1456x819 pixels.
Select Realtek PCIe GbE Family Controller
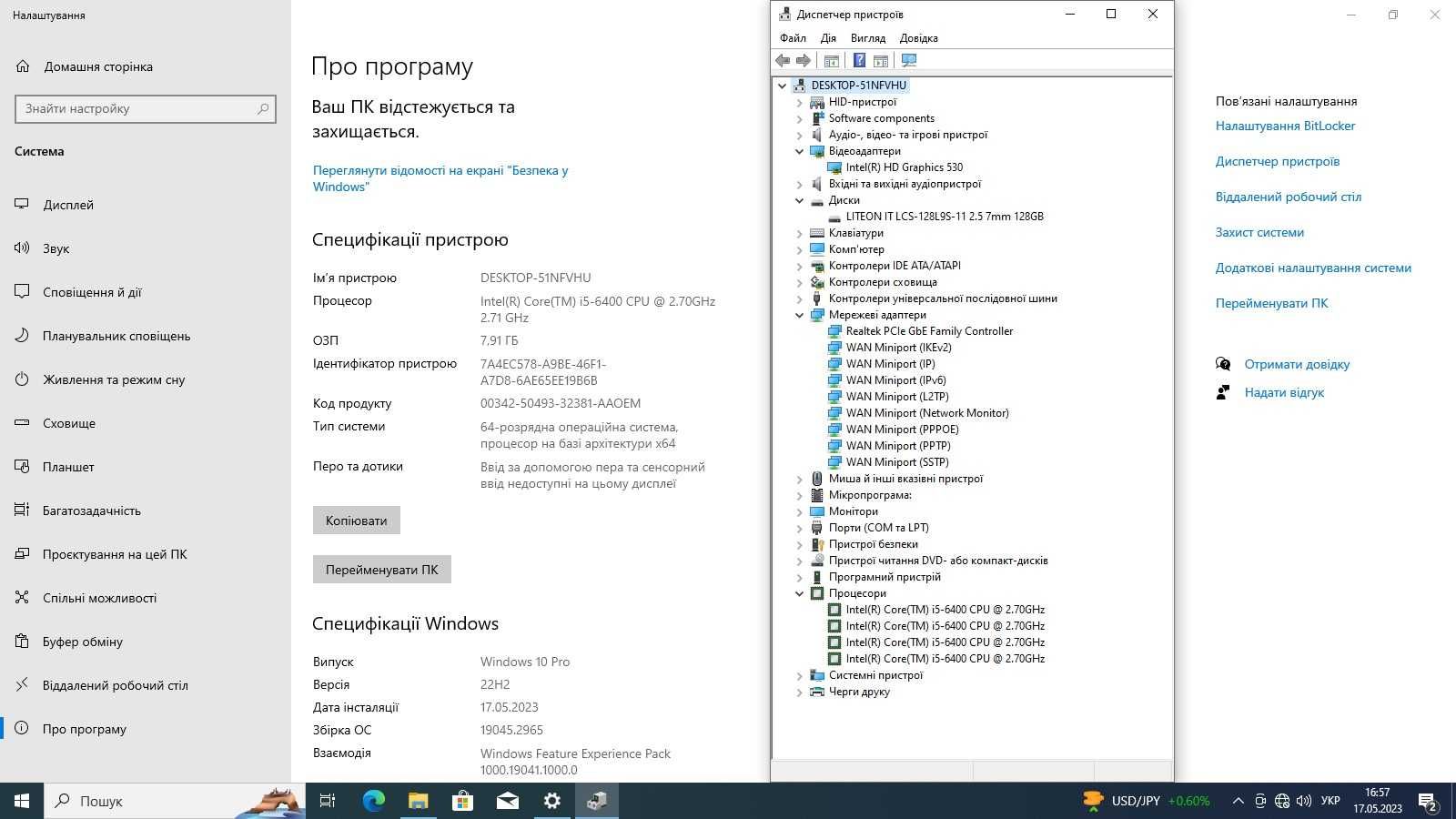[x=929, y=331]
